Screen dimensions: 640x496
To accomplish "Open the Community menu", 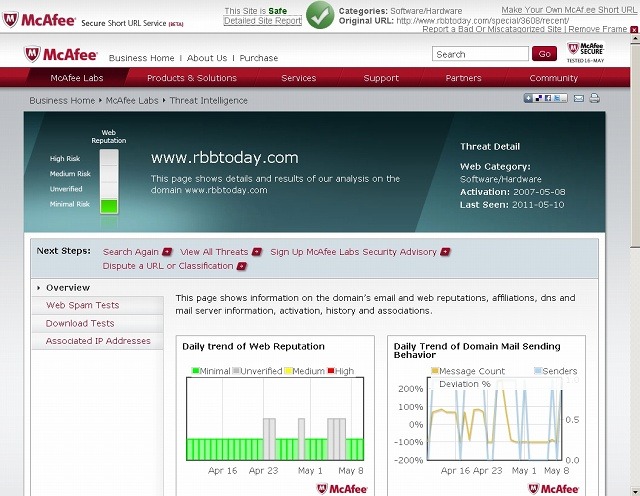I will click(553, 78).
